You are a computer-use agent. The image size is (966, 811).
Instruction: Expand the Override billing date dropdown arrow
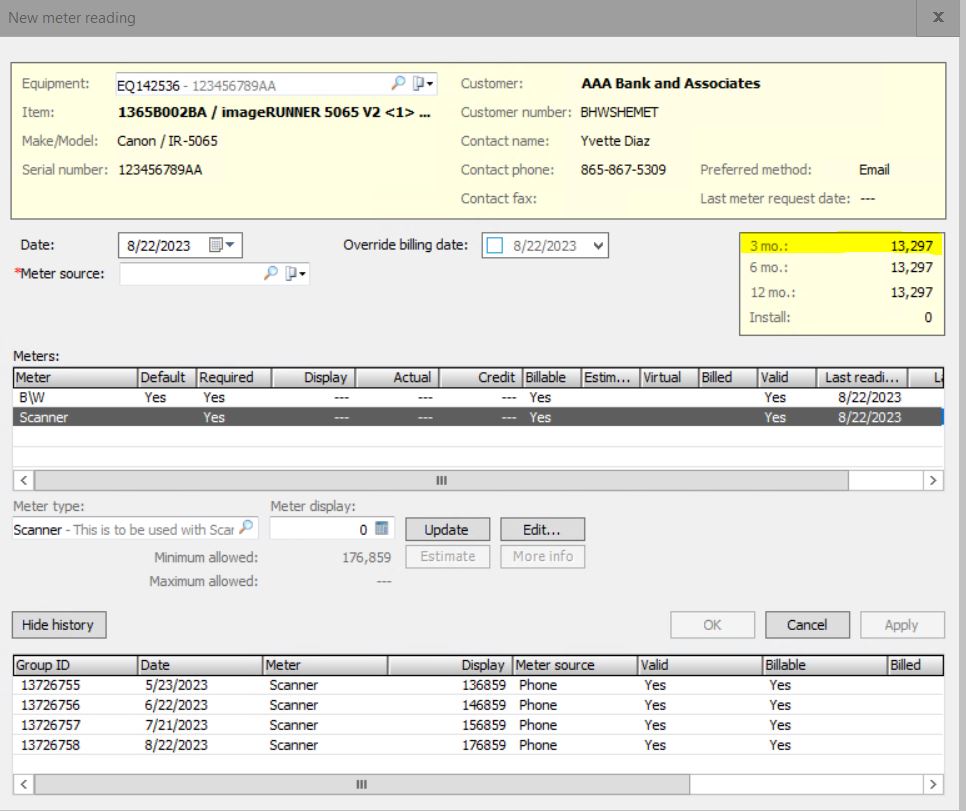click(598, 246)
